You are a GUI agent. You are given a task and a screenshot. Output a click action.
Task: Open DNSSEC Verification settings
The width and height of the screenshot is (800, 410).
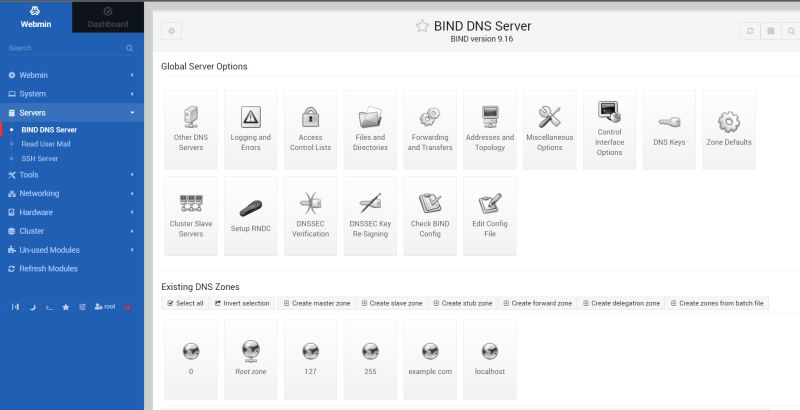tap(310, 216)
